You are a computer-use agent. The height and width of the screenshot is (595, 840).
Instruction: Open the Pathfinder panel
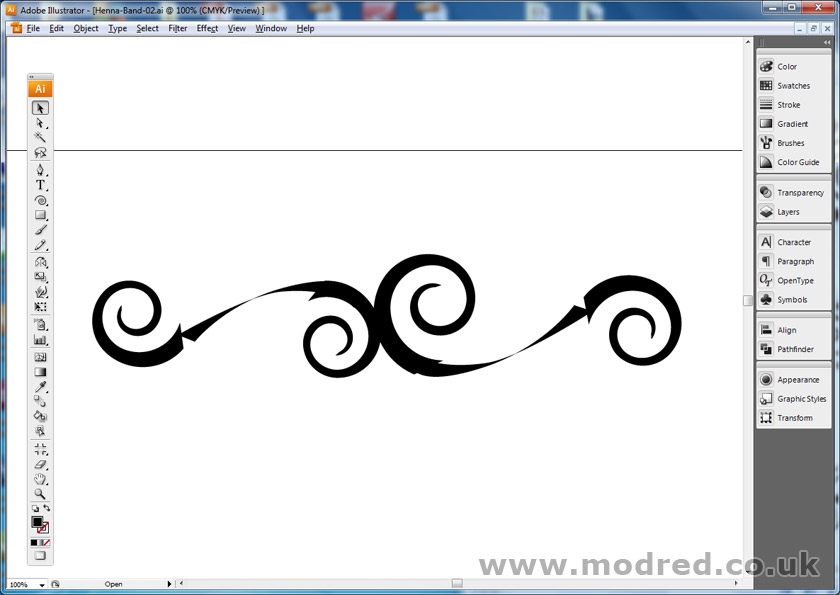click(x=795, y=349)
